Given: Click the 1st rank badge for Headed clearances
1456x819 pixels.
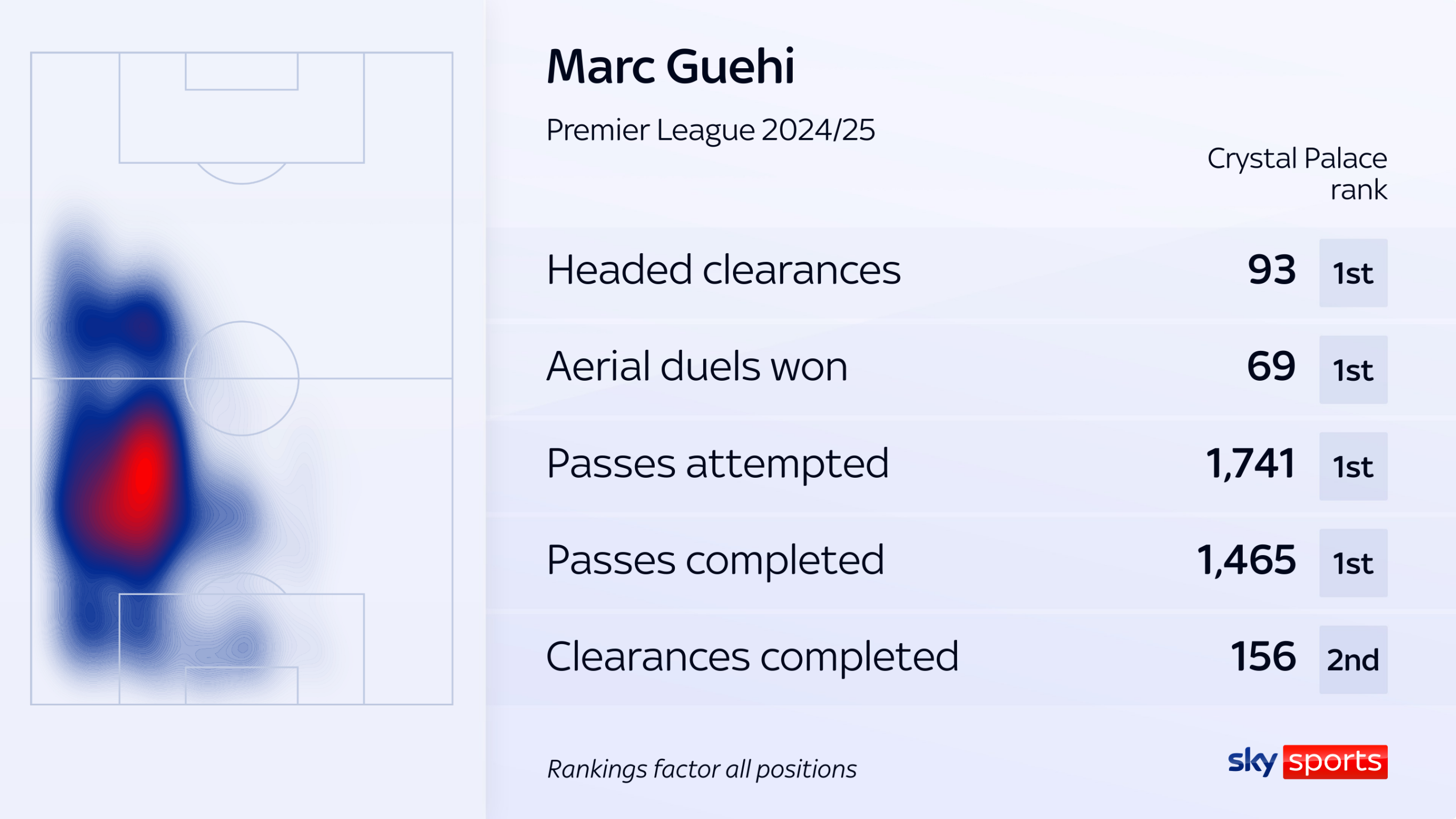Looking at the screenshot, I should point(1353,273).
